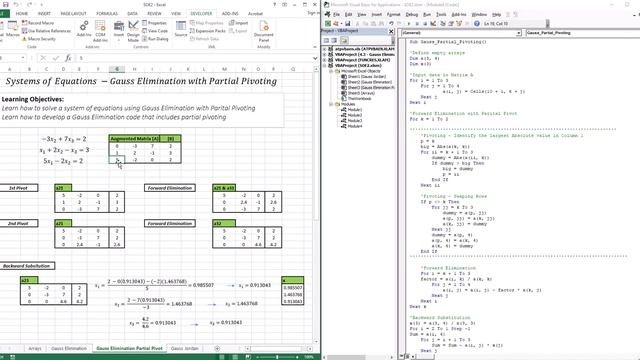Viewport: 640px width, 360px height.
Task: Click the Undo icon in the VBA toolbar
Action: pos(391,24)
